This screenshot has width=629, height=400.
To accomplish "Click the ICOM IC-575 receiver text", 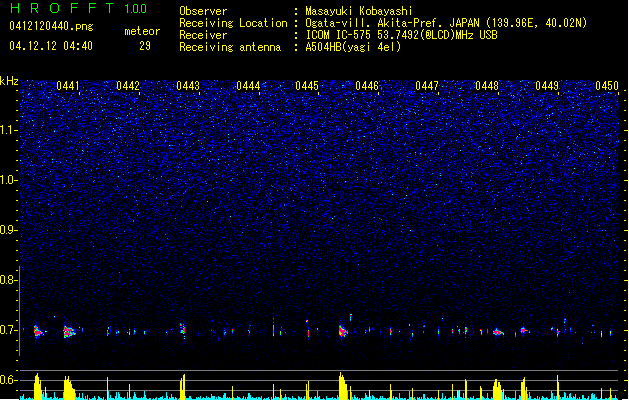I will tap(402, 35).
